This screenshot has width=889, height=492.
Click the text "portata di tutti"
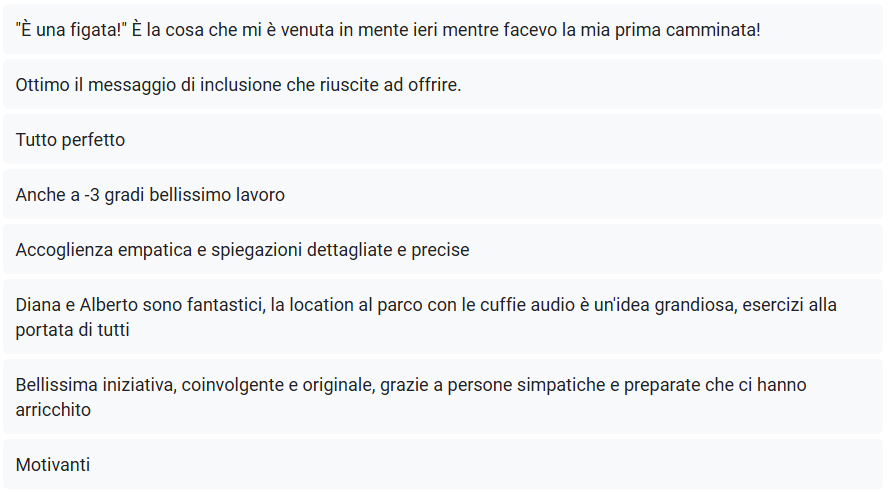[73, 330]
